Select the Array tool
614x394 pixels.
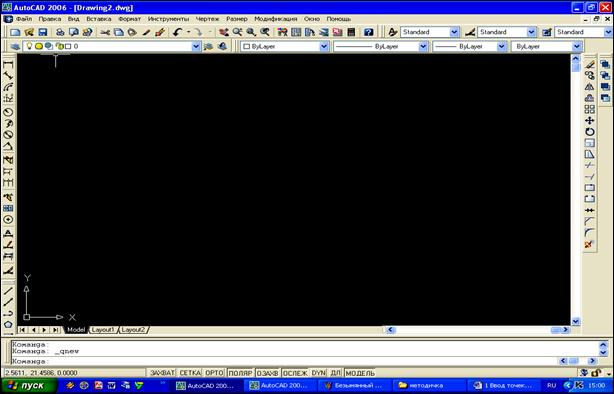[589, 109]
